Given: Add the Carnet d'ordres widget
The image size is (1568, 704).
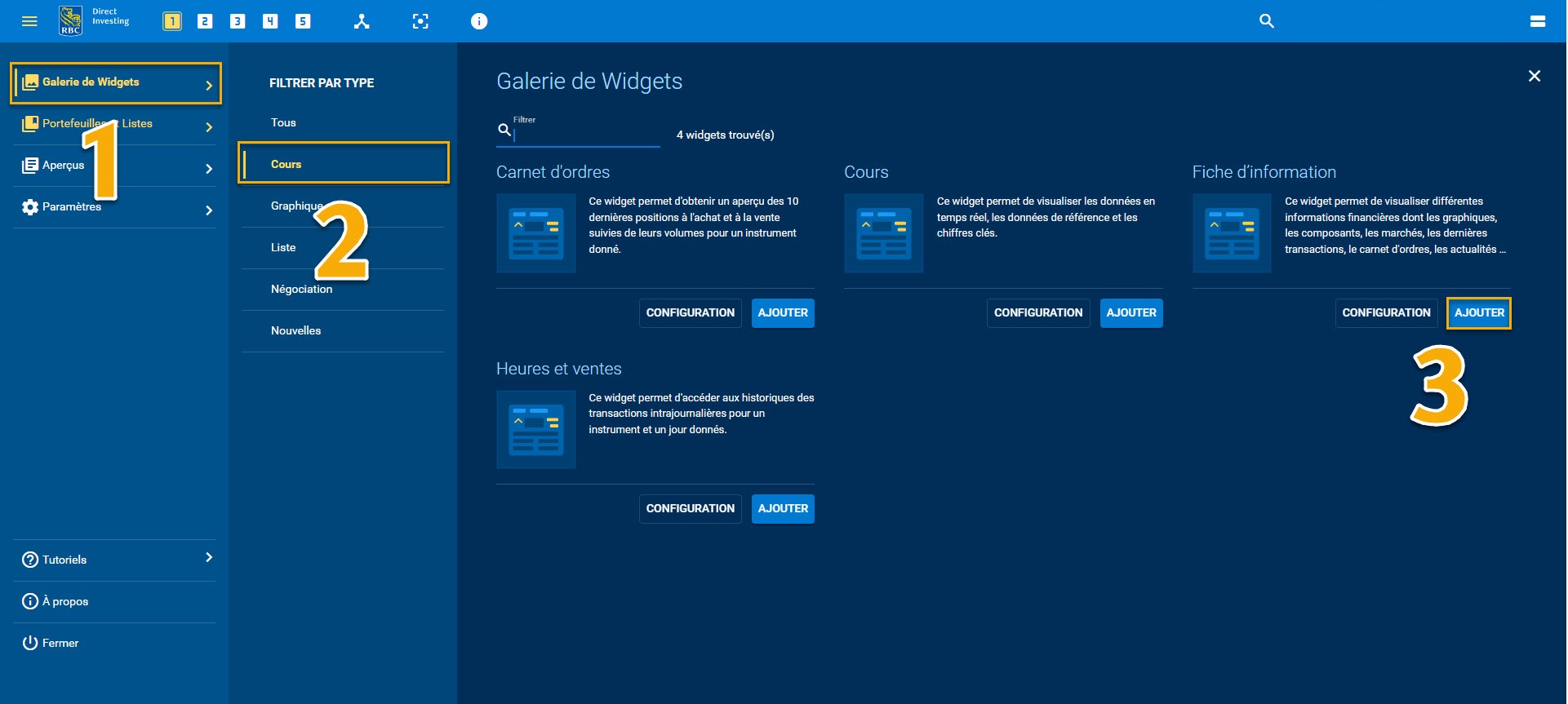Looking at the screenshot, I should coord(783,312).
